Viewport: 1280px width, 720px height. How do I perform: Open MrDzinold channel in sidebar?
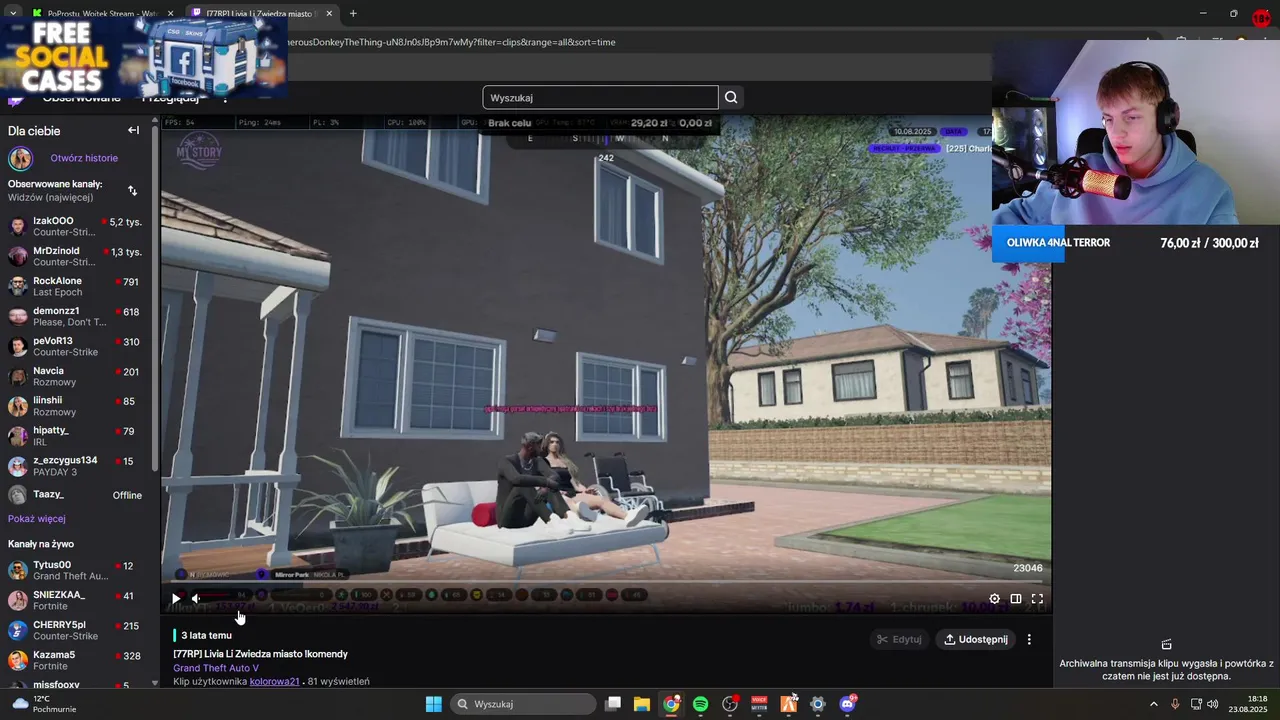coord(76,256)
